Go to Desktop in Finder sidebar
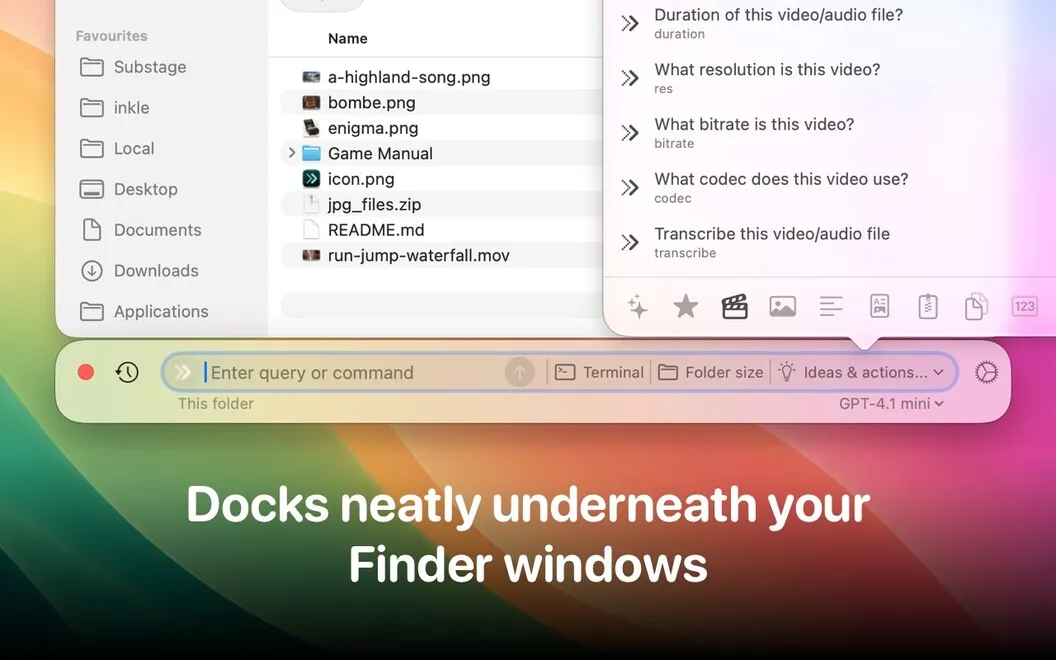Image resolution: width=1056 pixels, height=660 pixels. (x=129, y=189)
